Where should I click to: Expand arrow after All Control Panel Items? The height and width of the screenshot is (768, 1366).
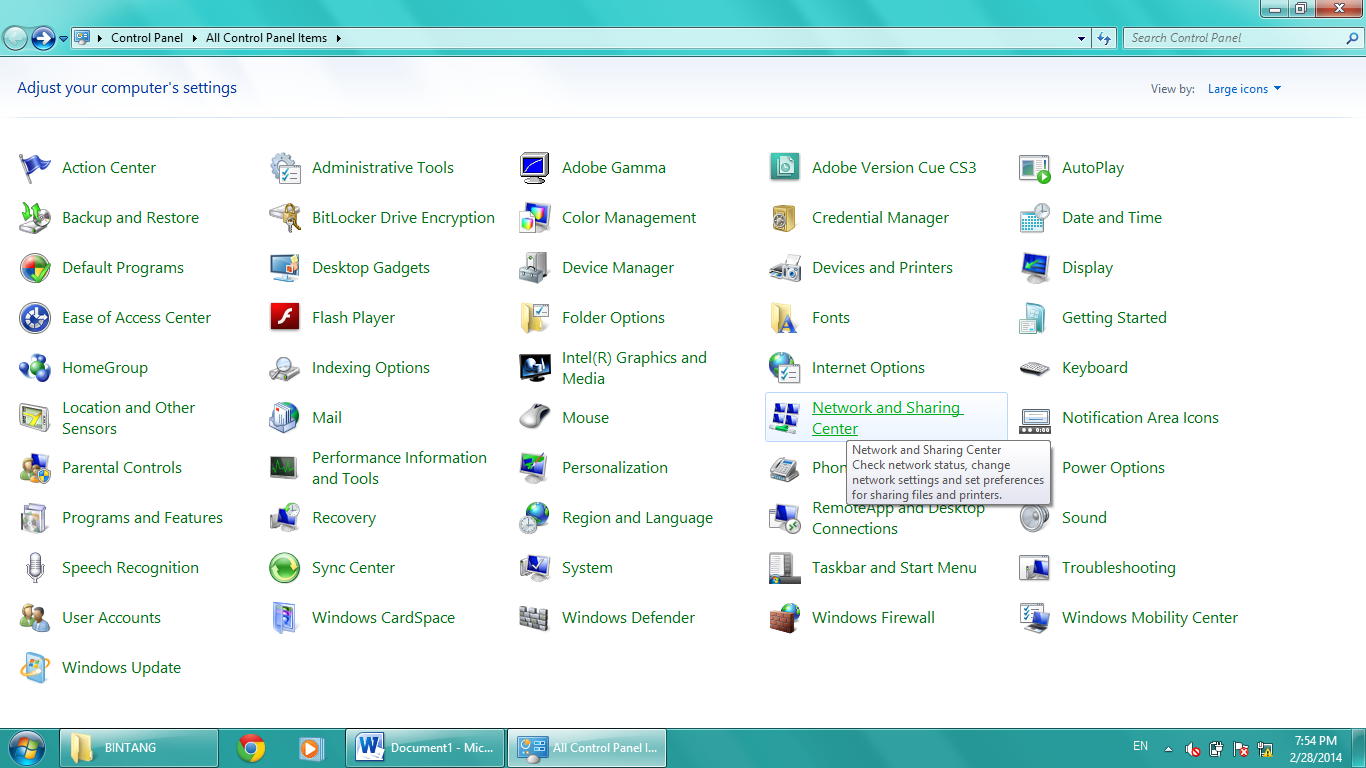tap(338, 38)
